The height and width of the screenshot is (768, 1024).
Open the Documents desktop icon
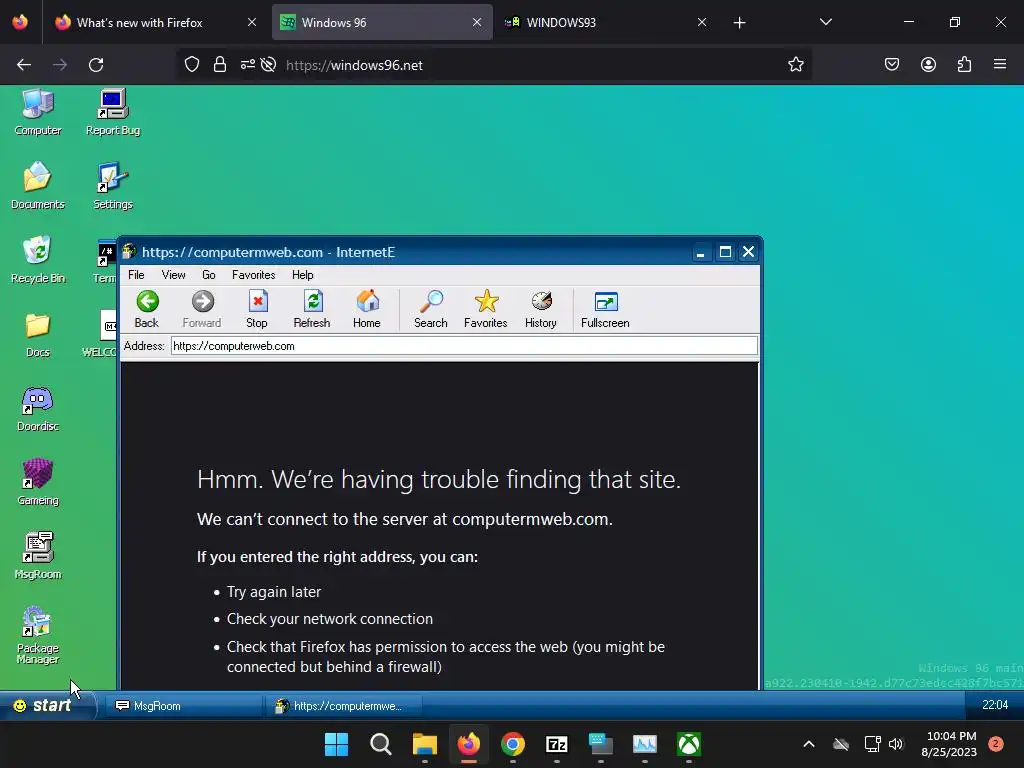pos(38,186)
